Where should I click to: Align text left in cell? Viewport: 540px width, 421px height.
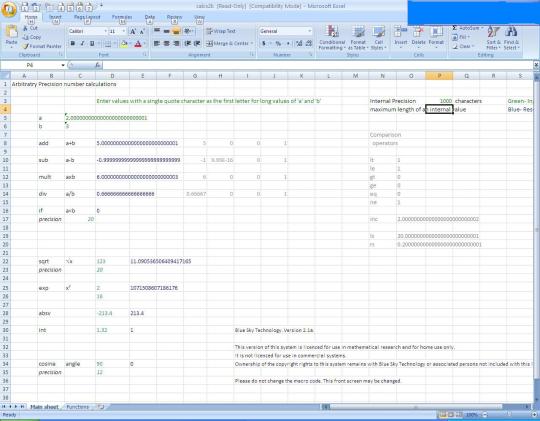coord(157,43)
